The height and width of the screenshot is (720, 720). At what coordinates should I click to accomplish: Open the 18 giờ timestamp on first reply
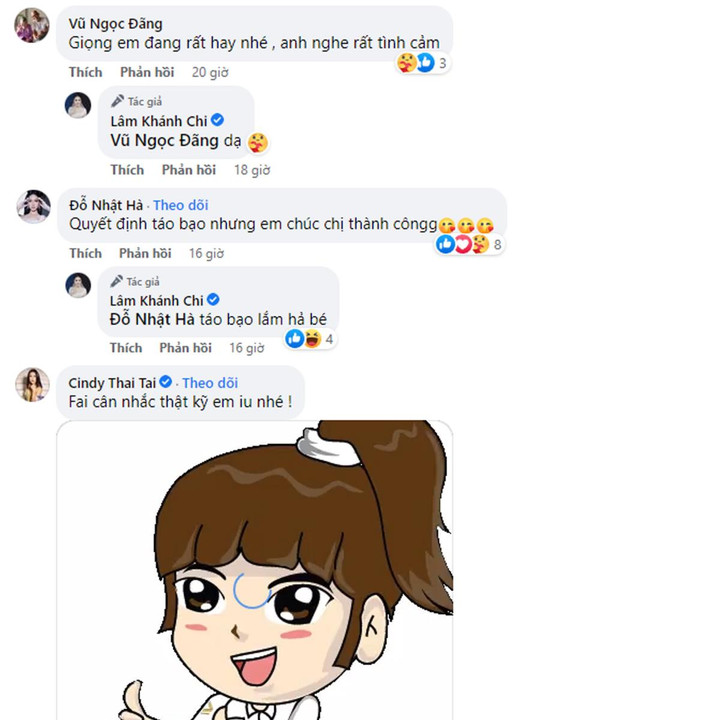coord(252,170)
